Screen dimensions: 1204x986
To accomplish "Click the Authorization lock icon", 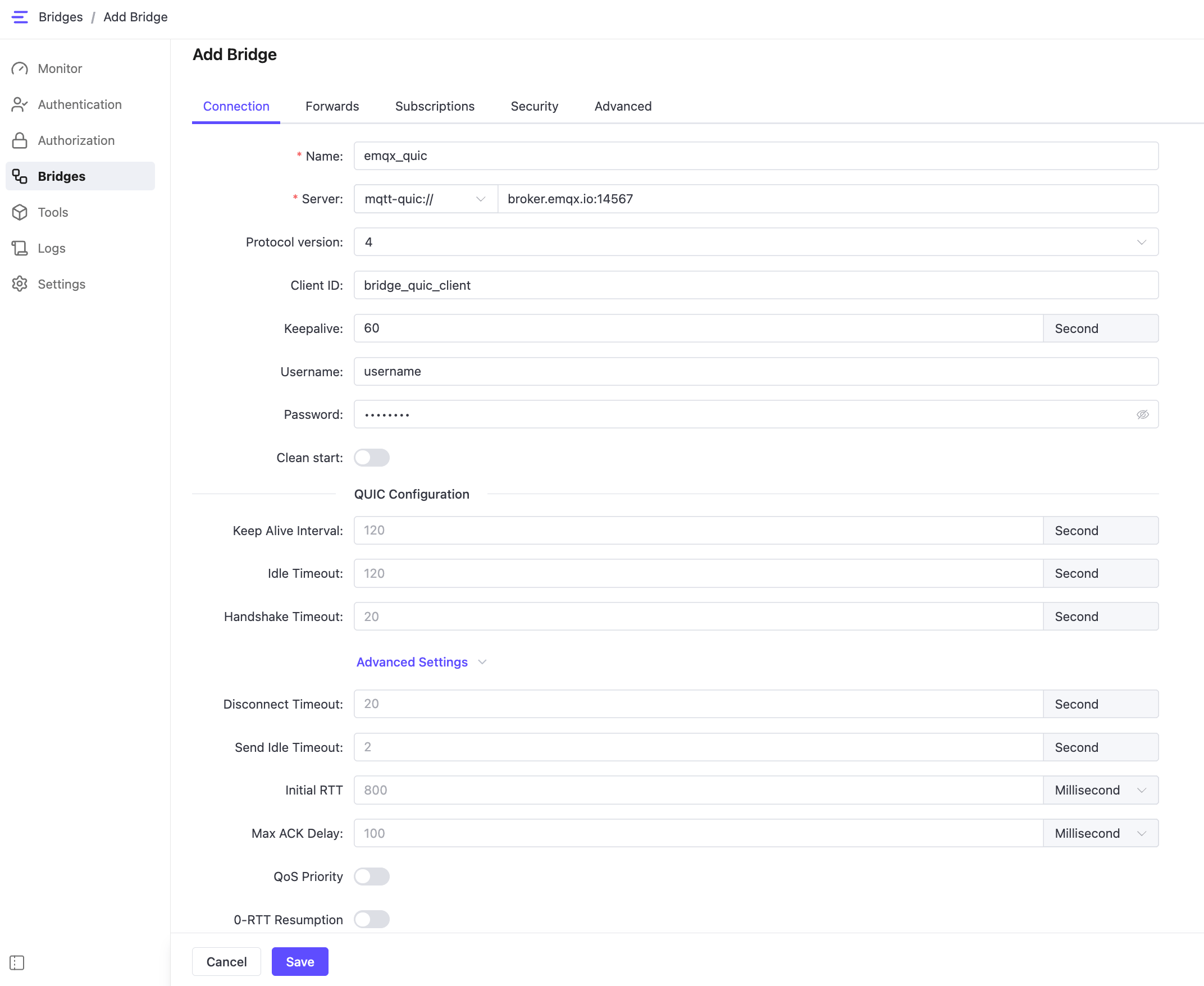I will [20, 140].
